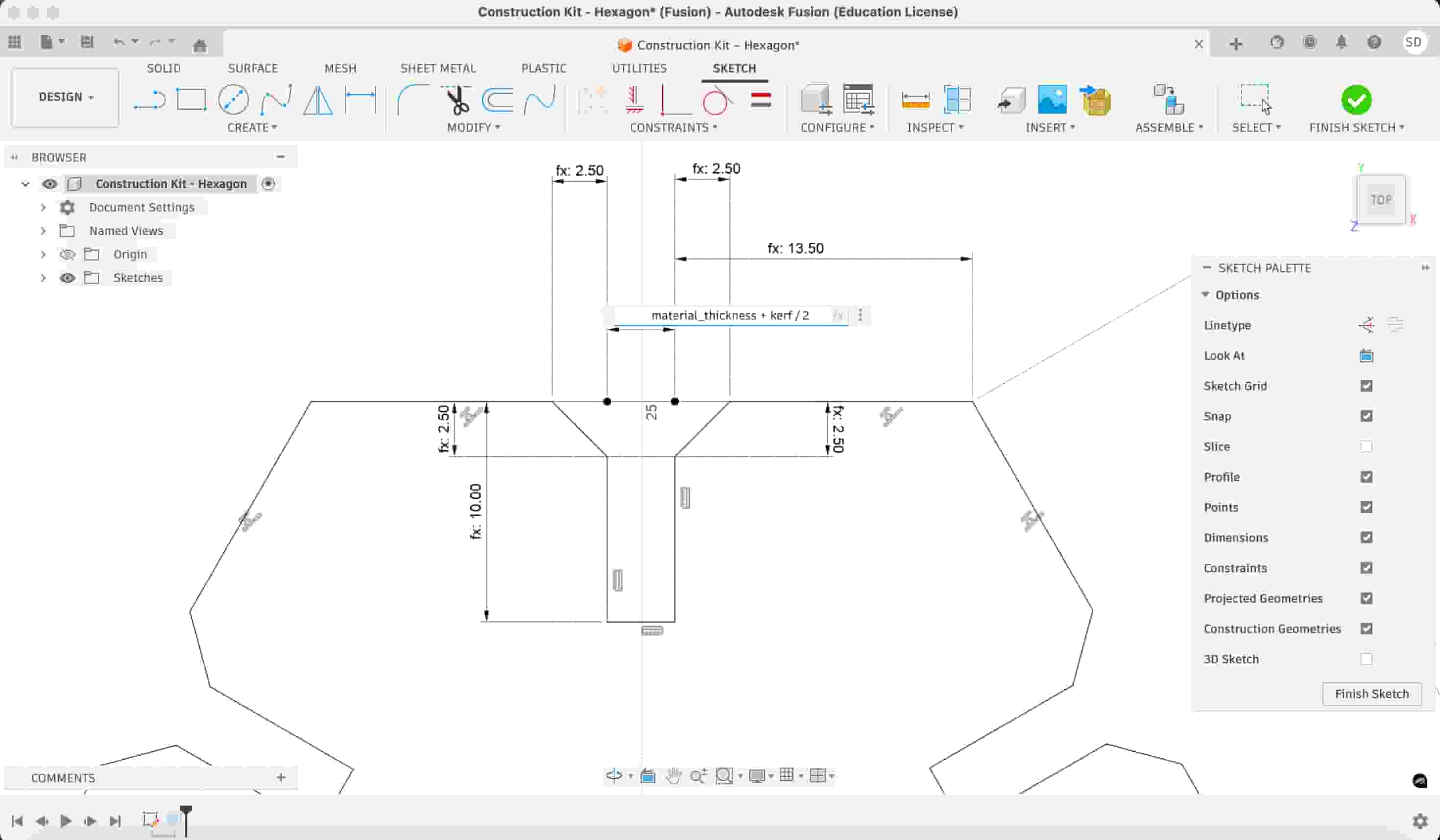Disable the Sketch Grid checkbox
Image resolution: width=1440 pixels, height=840 pixels.
(x=1366, y=386)
